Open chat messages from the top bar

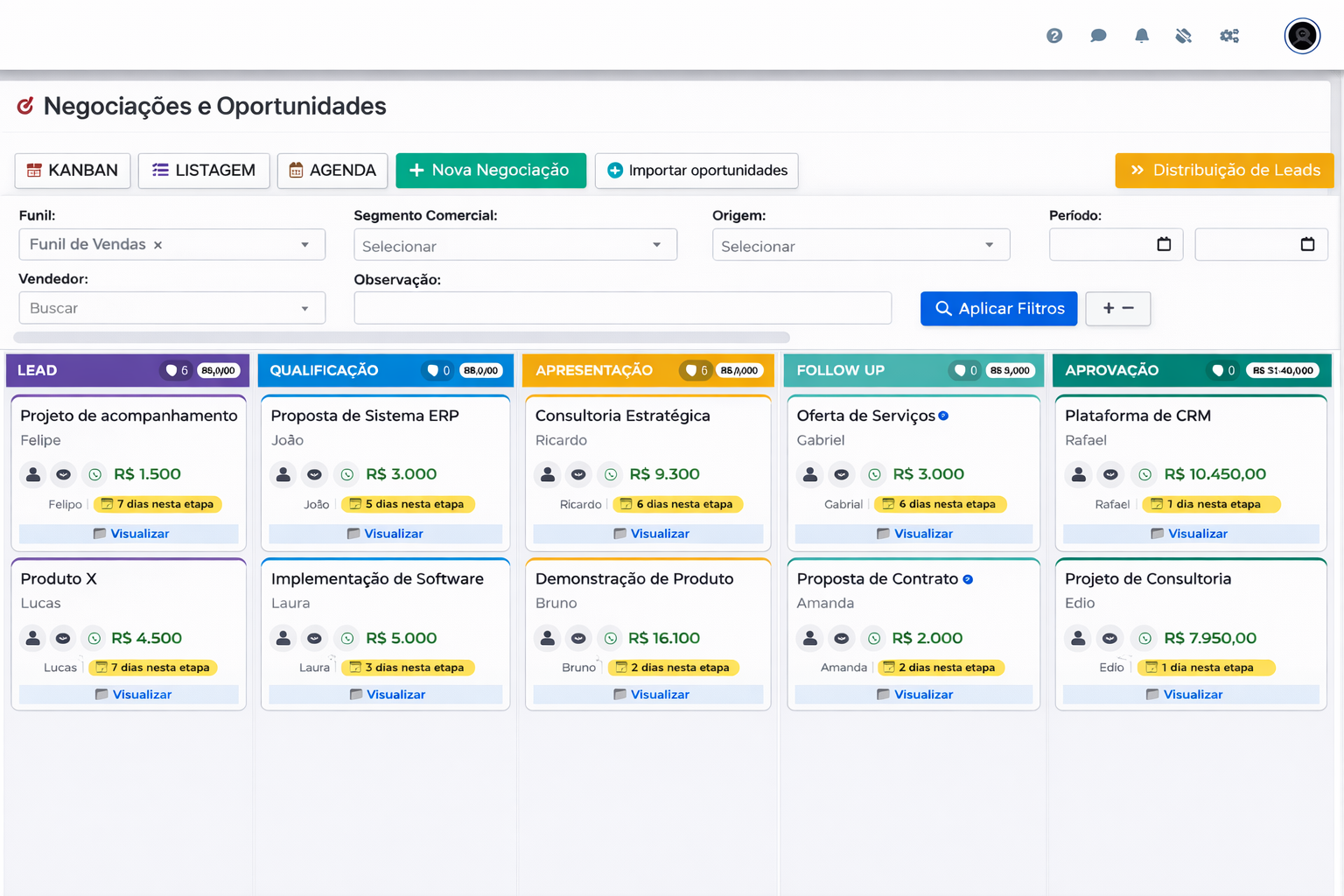1098,36
